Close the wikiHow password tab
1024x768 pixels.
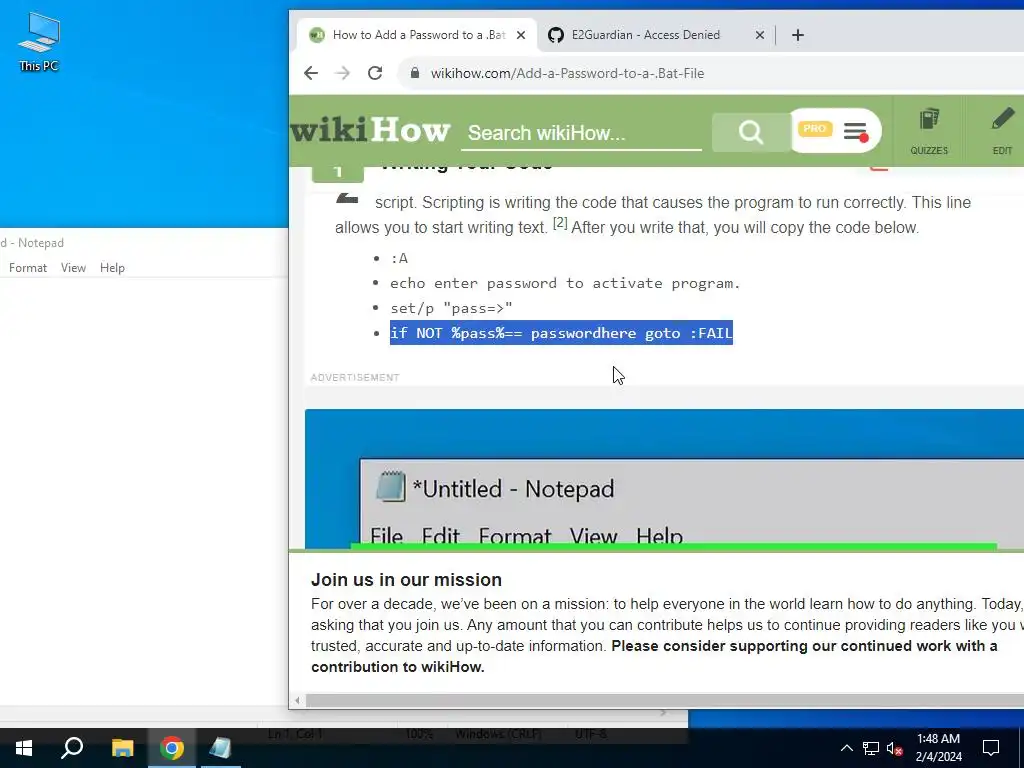click(x=520, y=35)
